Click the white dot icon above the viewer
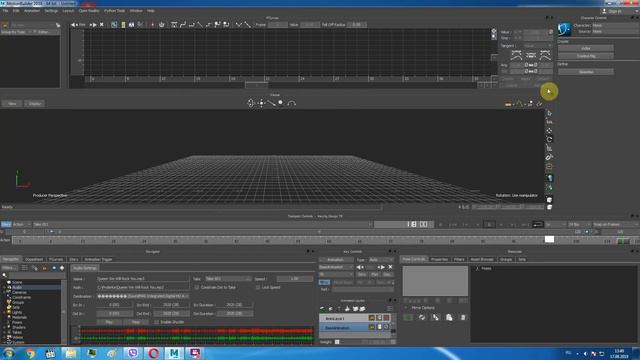 [280, 102]
